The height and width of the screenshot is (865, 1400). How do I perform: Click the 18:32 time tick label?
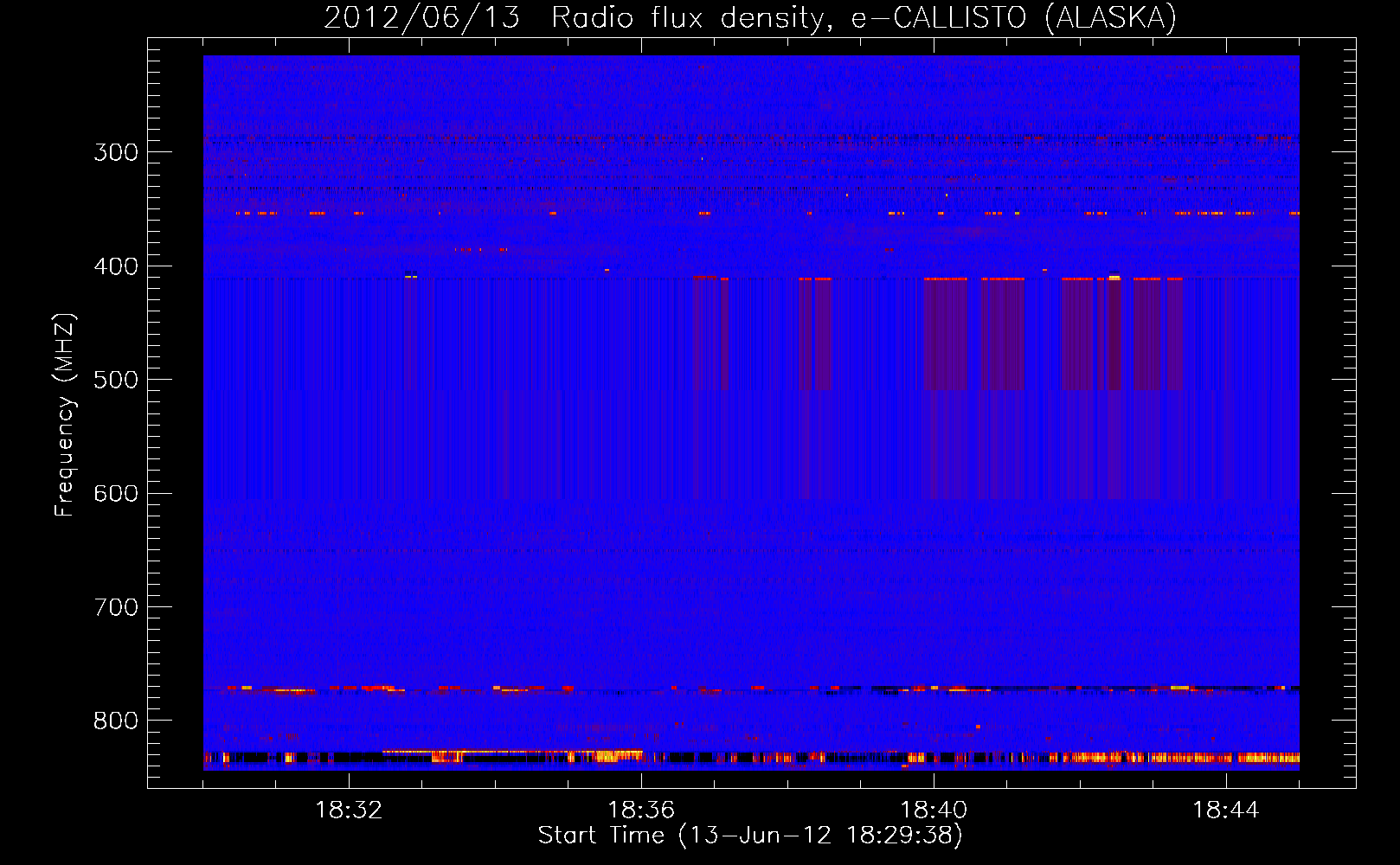[x=349, y=811]
